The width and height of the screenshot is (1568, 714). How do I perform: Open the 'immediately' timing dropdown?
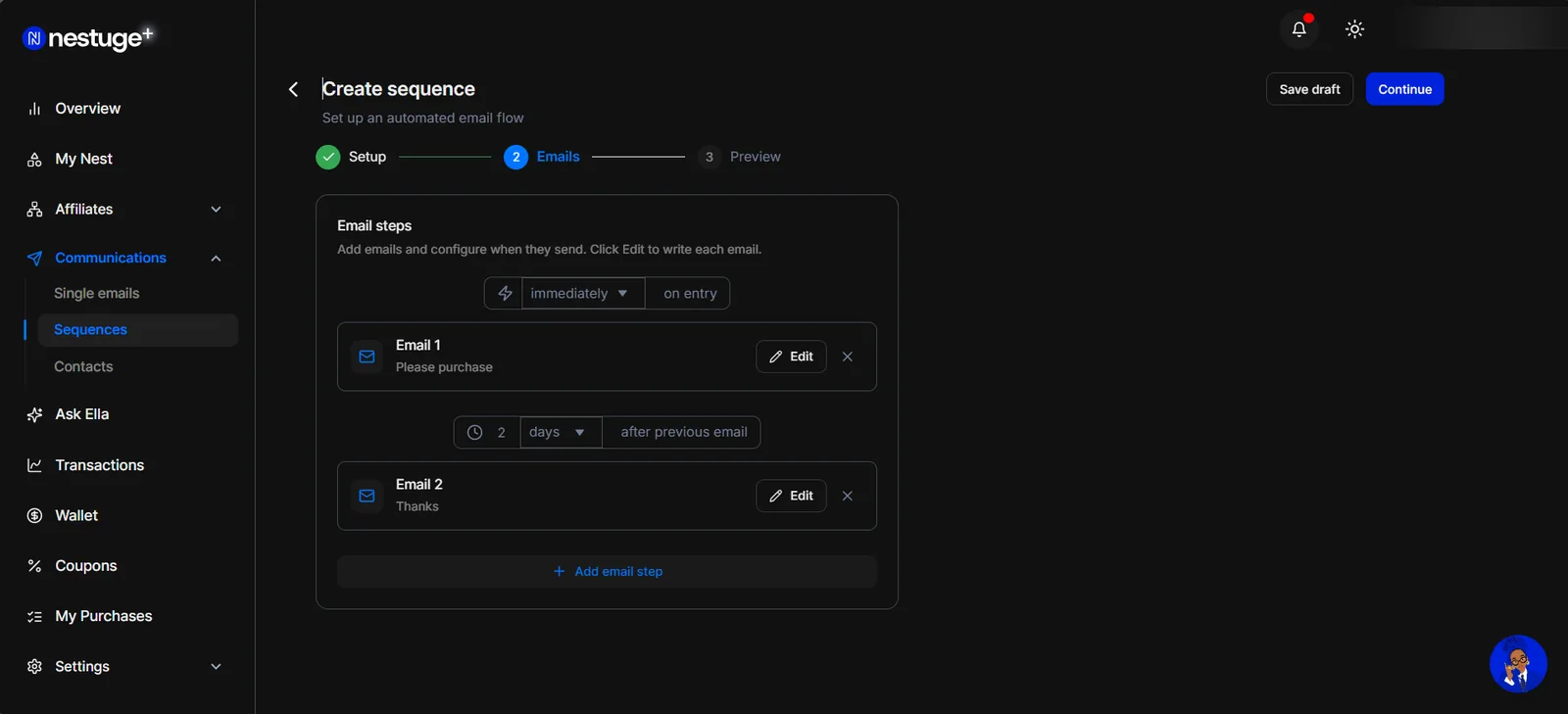click(583, 293)
